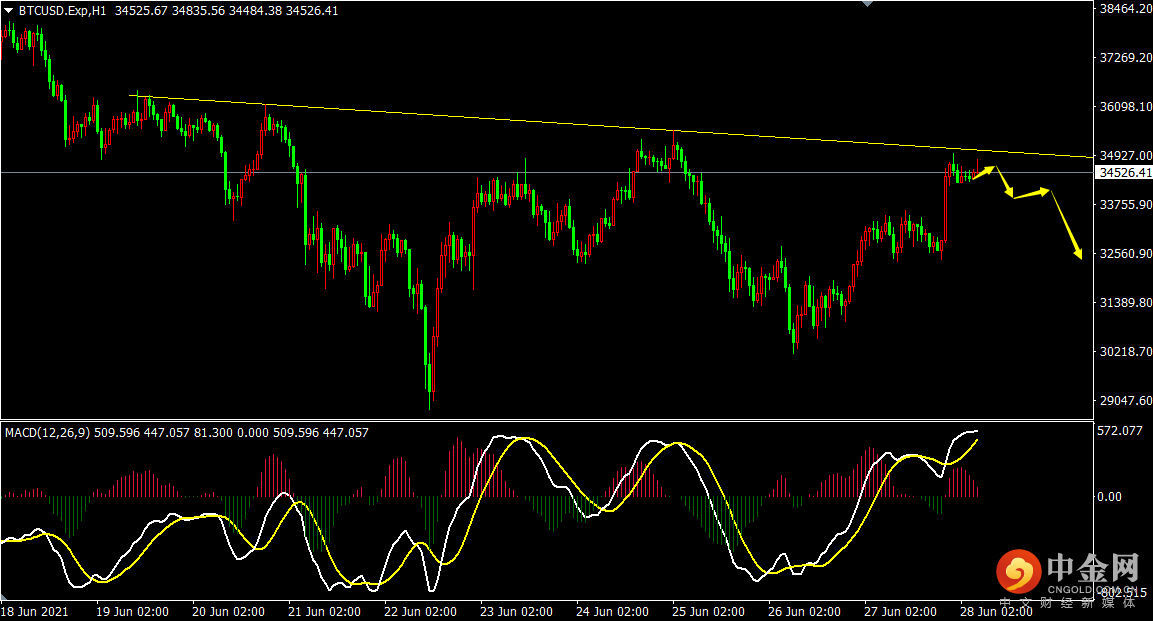The image size is (1153, 621).
Task: Click the 23 Jun 02:00 time label
Action: (516, 611)
